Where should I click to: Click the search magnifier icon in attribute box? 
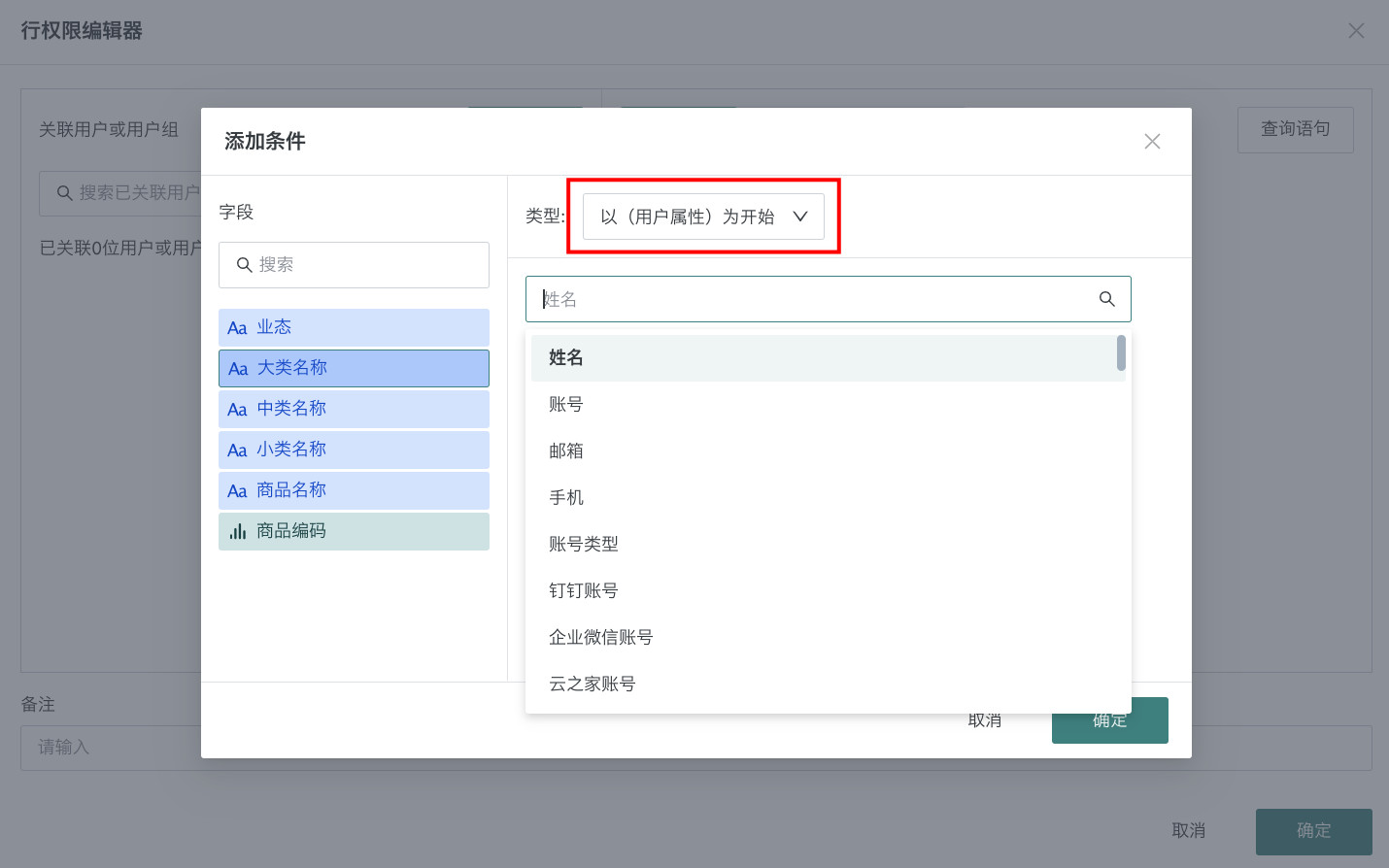point(1106,299)
